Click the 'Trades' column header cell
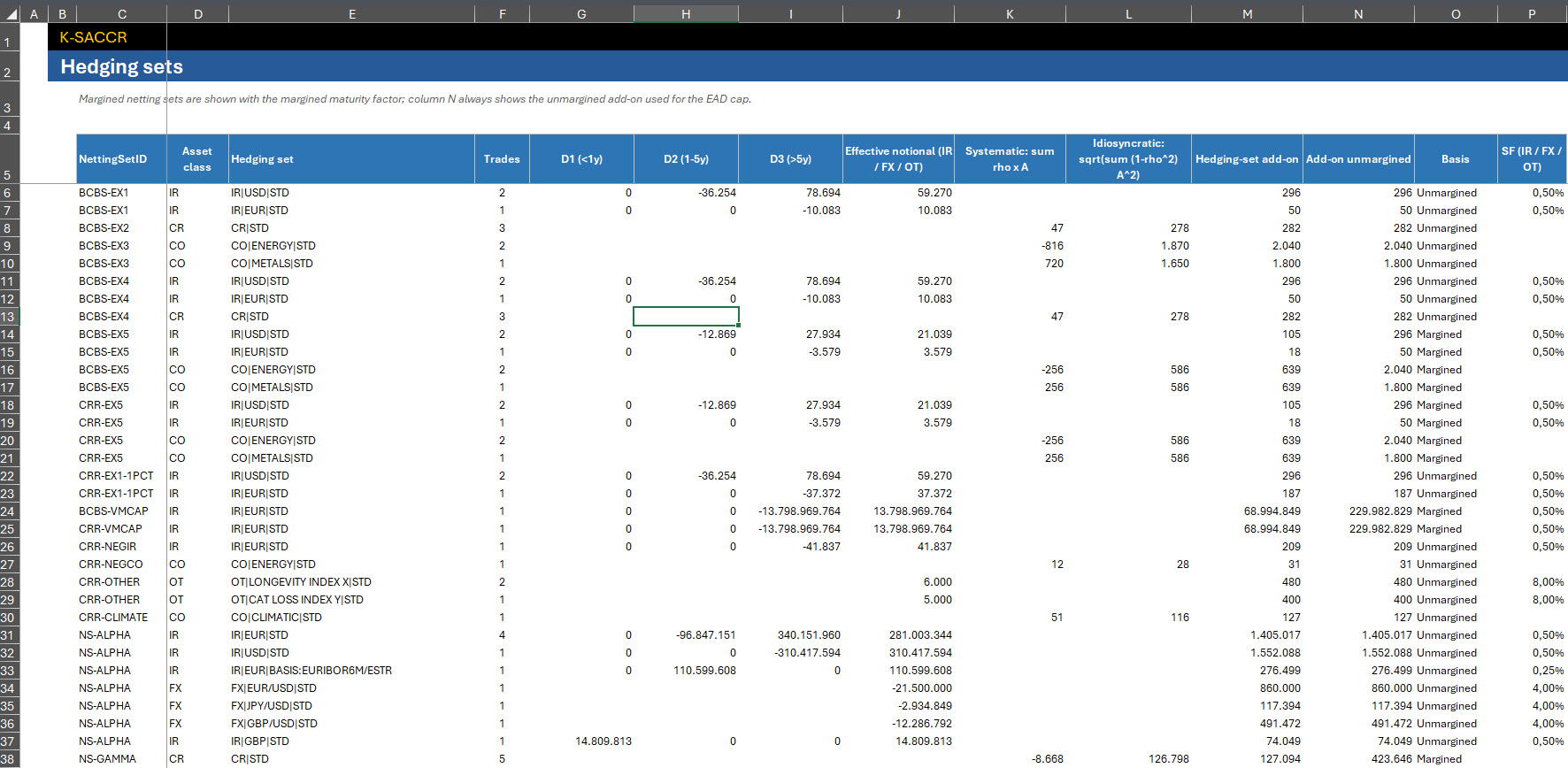The image size is (1568, 768). [x=502, y=159]
